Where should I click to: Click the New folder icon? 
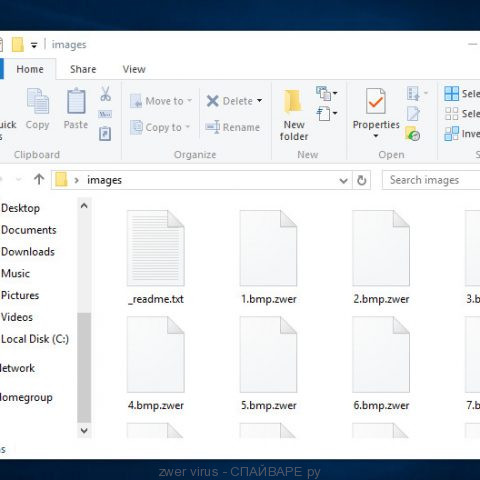[x=293, y=101]
